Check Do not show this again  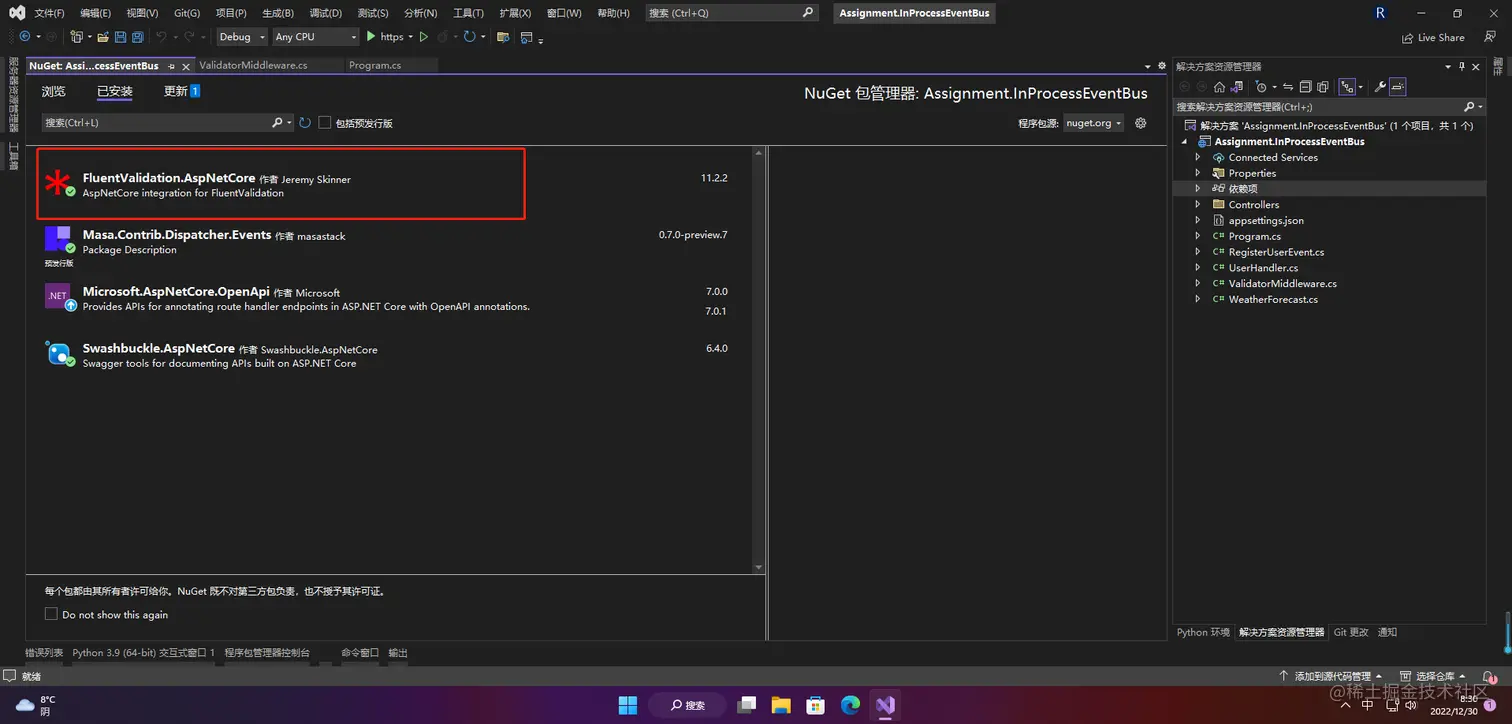click(x=51, y=614)
